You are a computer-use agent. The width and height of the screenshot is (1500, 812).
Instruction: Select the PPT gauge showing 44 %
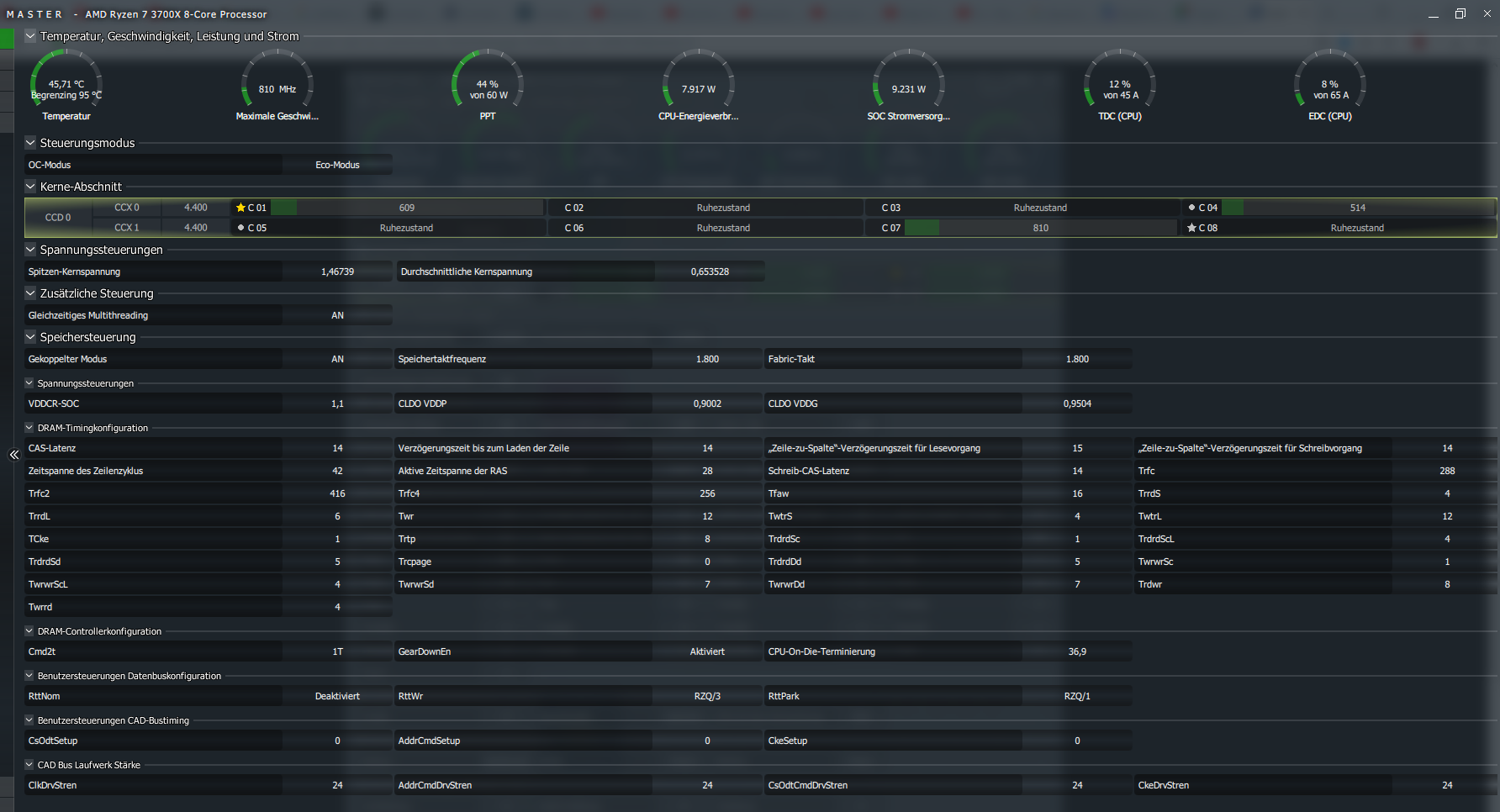pos(488,84)
